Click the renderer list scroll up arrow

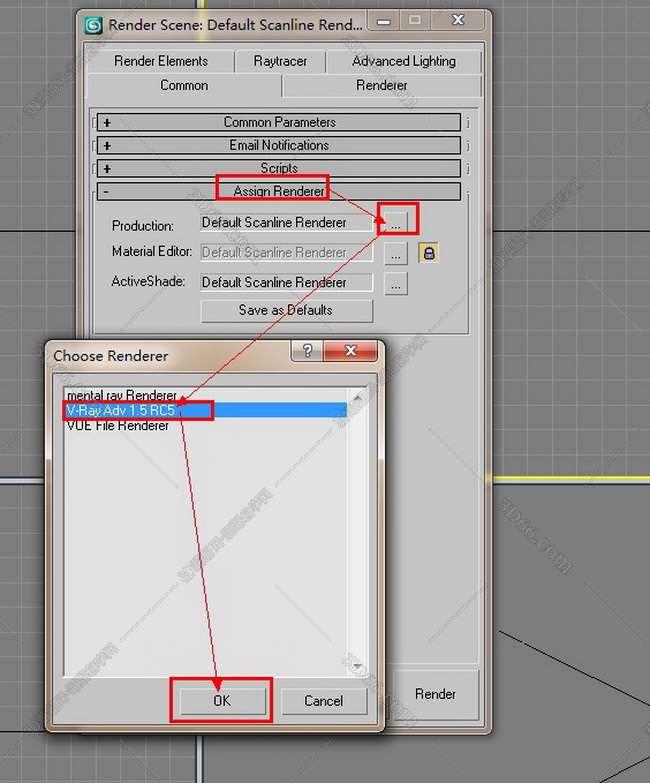(357, 398)
